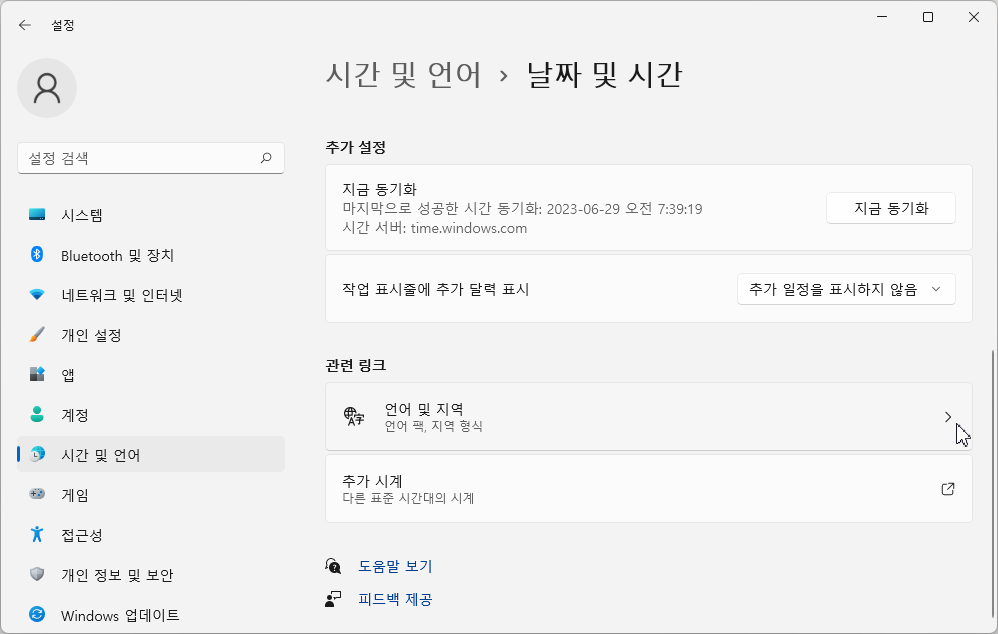Select 개인 설정 in sidebar
The height and width of the screenshot is (634, 998).
(151, 335)
